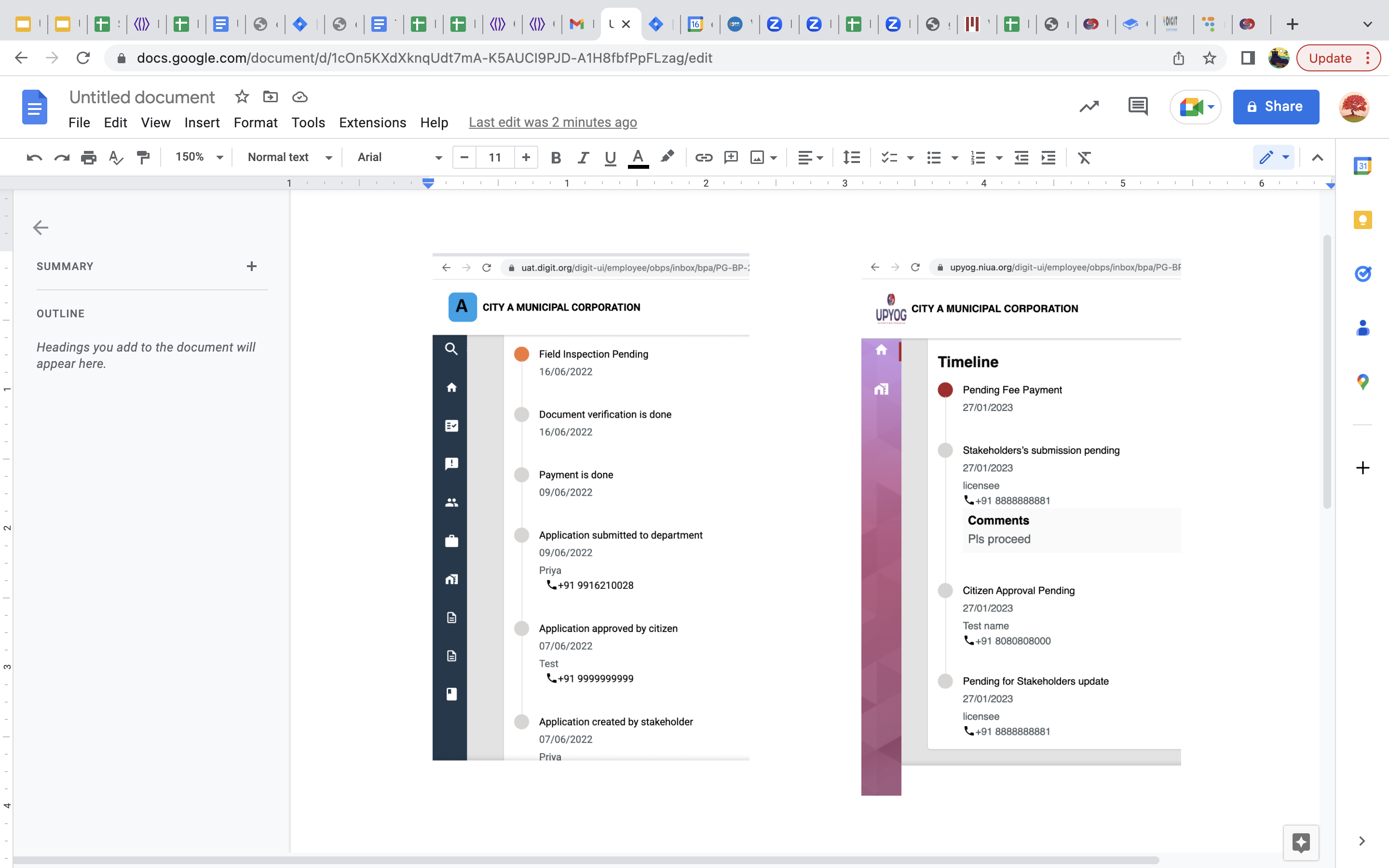
Task: Click the Paint format roller icon
Action: [x=143, y=157]
